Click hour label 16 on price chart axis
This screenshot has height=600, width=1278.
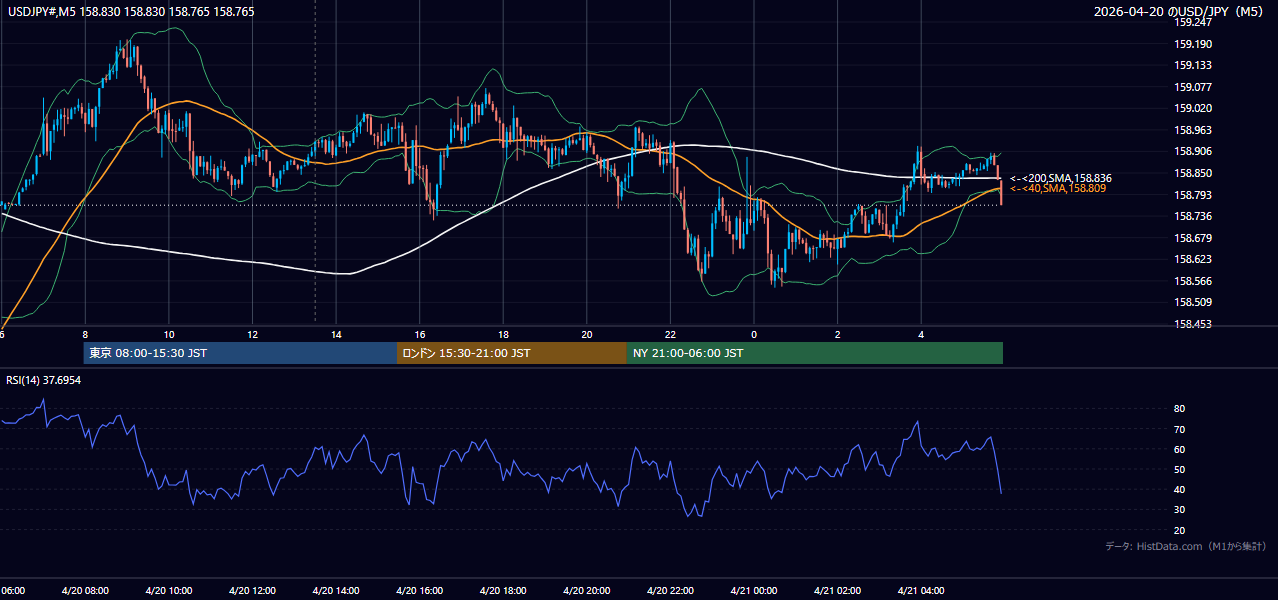[420, 335]
